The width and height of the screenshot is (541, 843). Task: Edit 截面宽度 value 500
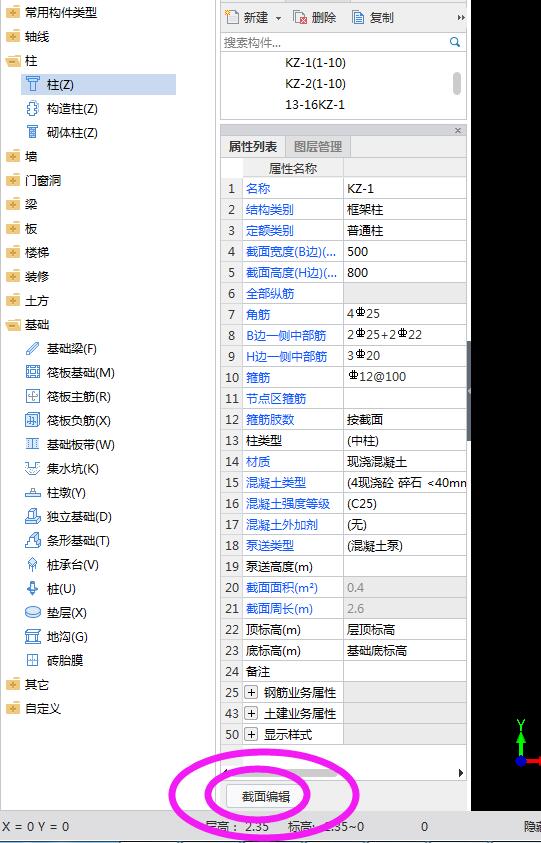pyautogui.click(x=404, y=252)
